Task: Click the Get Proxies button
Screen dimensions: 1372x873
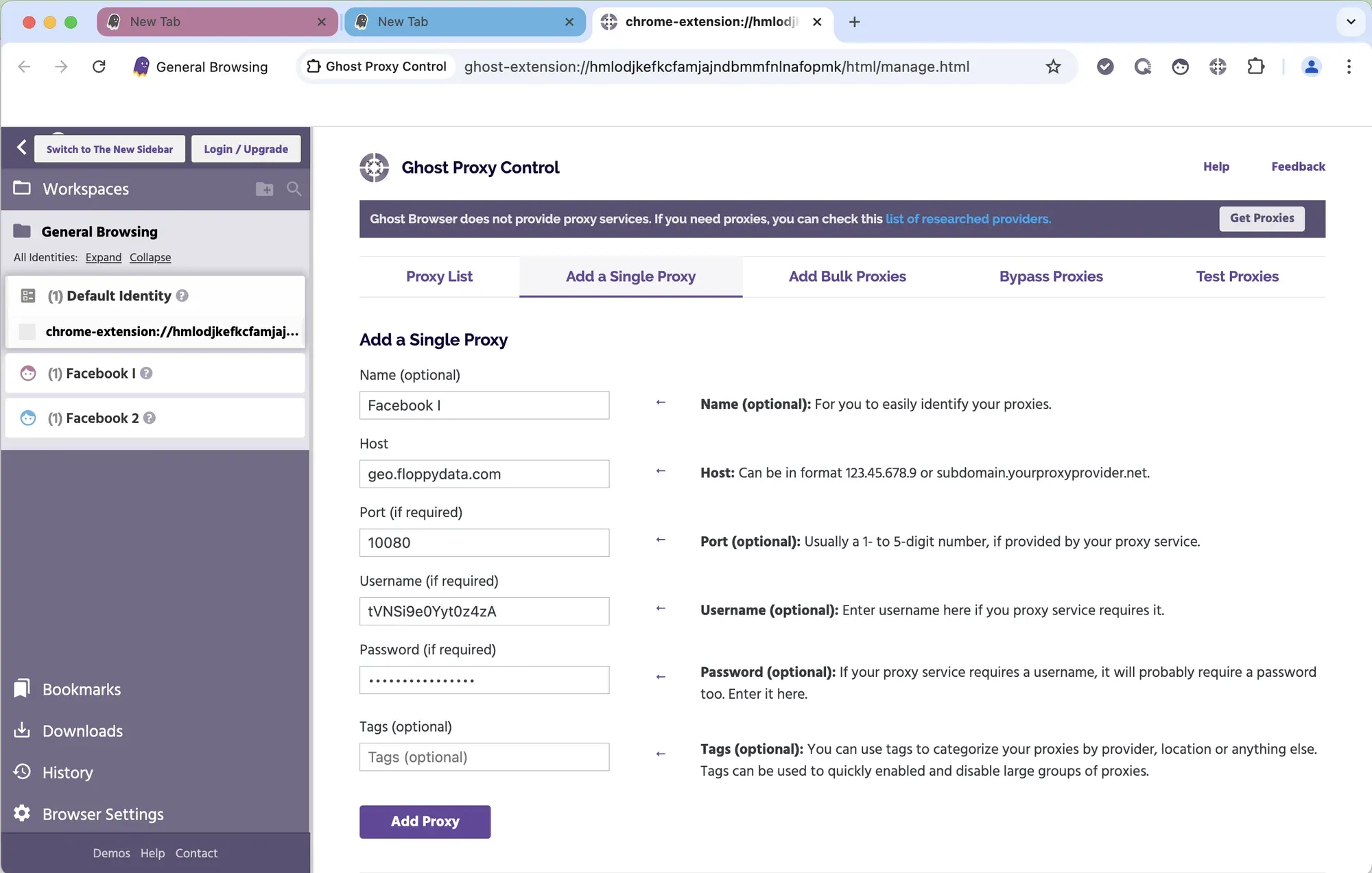Action: [x=1262, y=218]
